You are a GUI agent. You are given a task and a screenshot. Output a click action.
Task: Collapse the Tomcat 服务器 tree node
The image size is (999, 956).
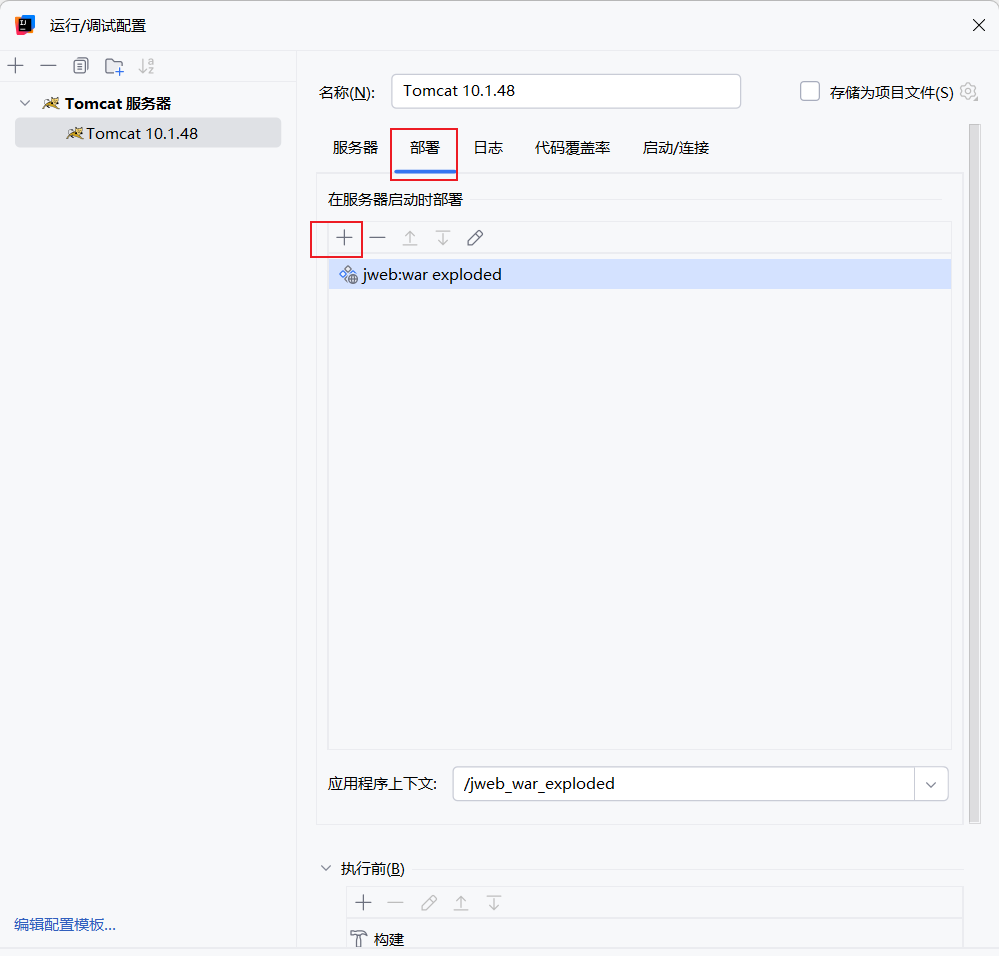[x=24, y=102]
